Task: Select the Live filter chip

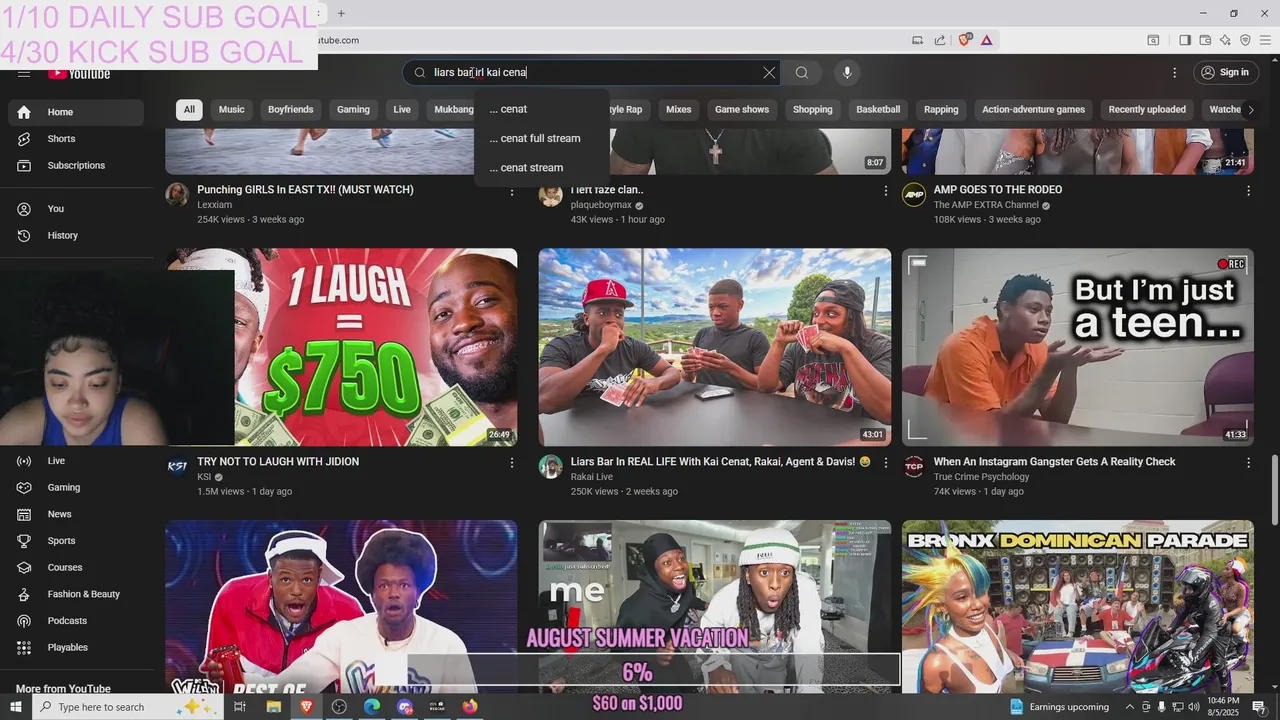Action: (x=402, y=110)
